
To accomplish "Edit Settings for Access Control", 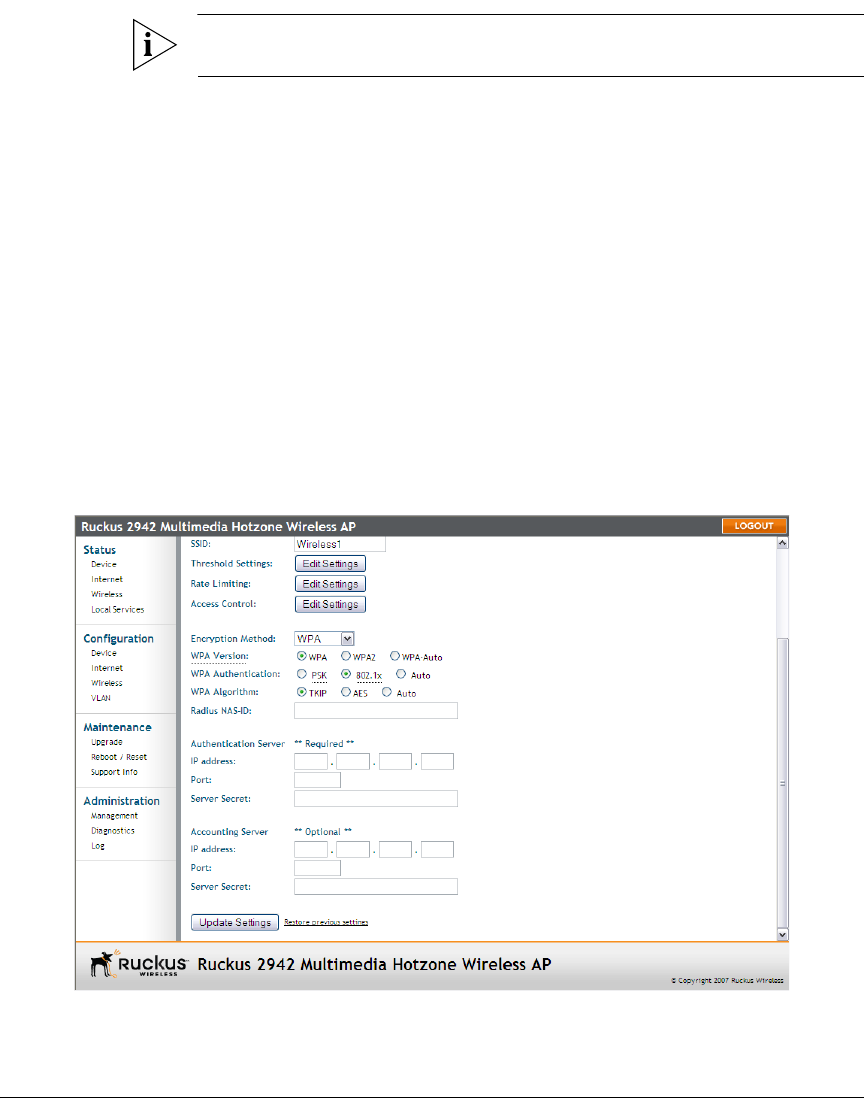I will [x=330, y=604].
